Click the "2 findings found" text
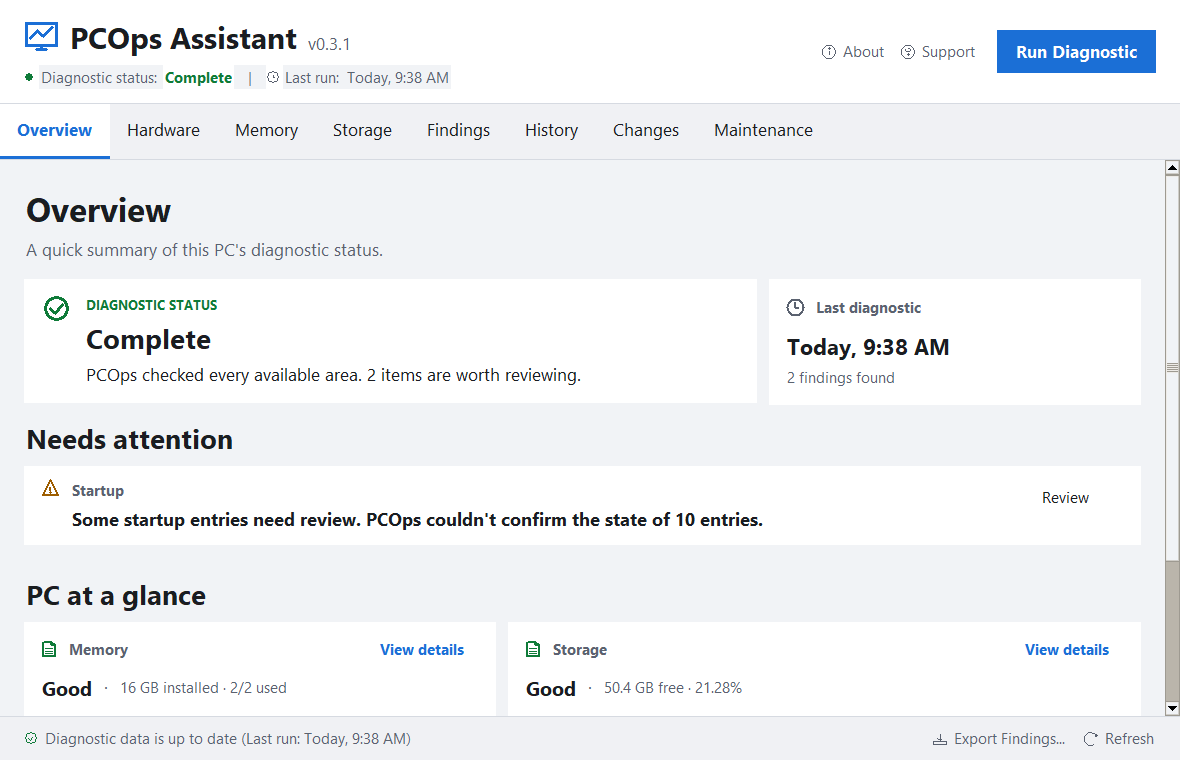Image resolution: width=1180 pixels, height=760 pixels. coord(841,378)
